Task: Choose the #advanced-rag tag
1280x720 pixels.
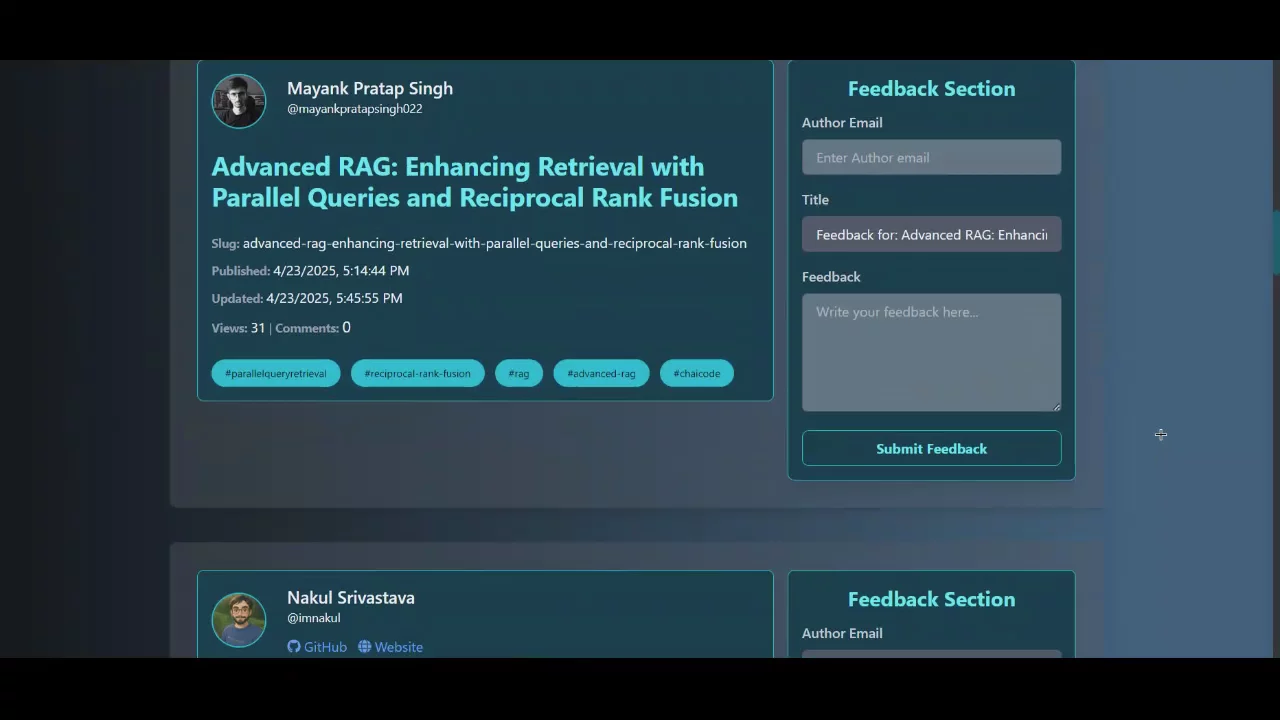Action: (601, 373)
